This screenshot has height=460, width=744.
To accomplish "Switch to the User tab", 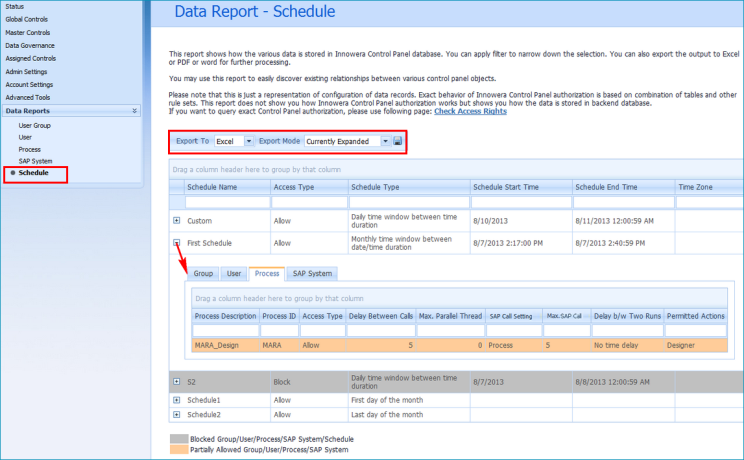I will tap(233, 273).
